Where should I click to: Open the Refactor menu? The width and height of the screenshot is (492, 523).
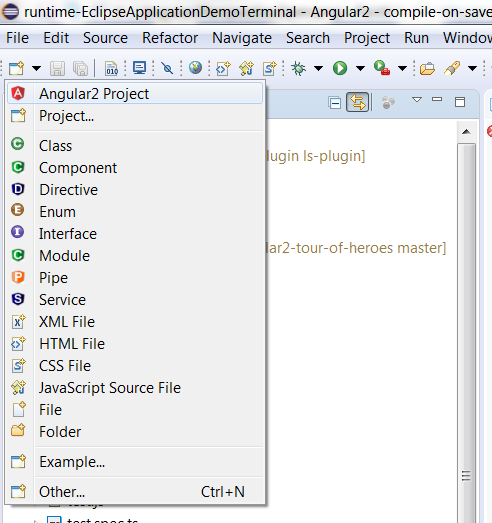click(170, 38)
